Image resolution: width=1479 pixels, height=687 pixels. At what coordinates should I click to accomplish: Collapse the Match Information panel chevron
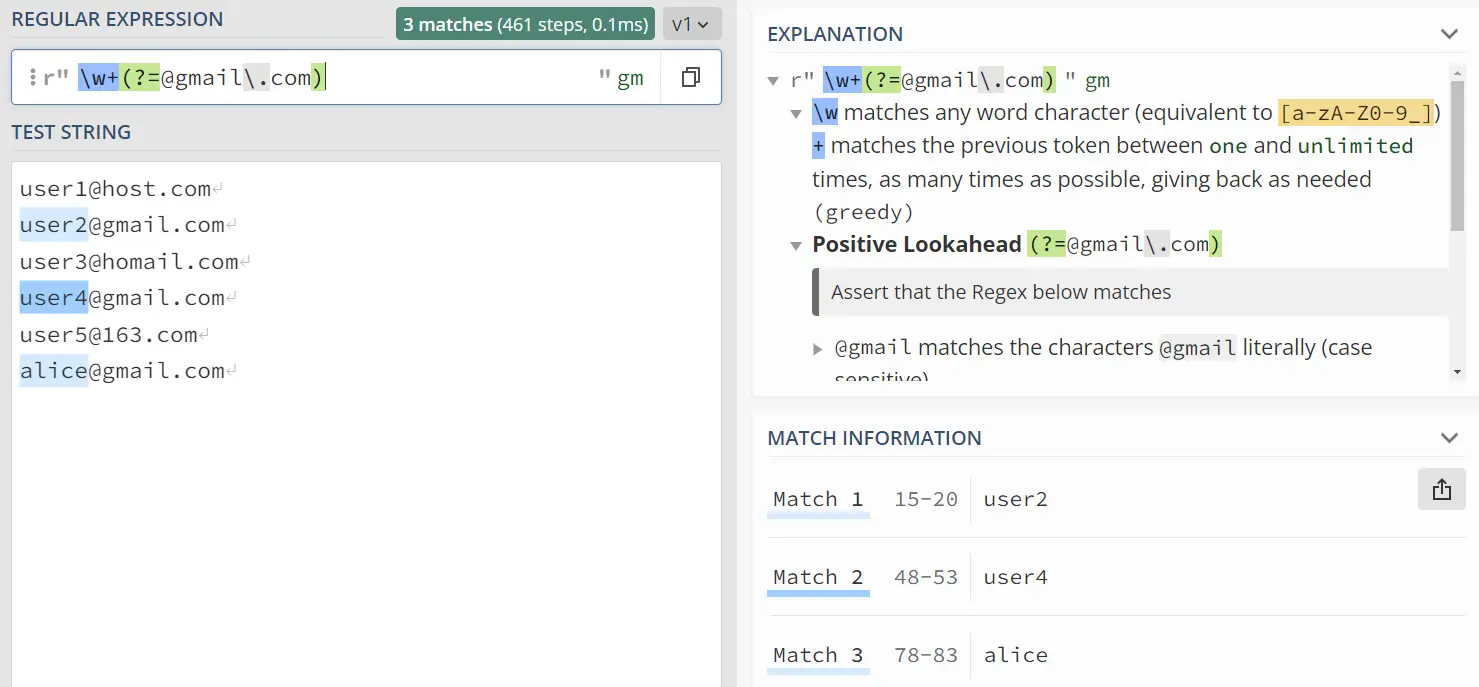1449,438
